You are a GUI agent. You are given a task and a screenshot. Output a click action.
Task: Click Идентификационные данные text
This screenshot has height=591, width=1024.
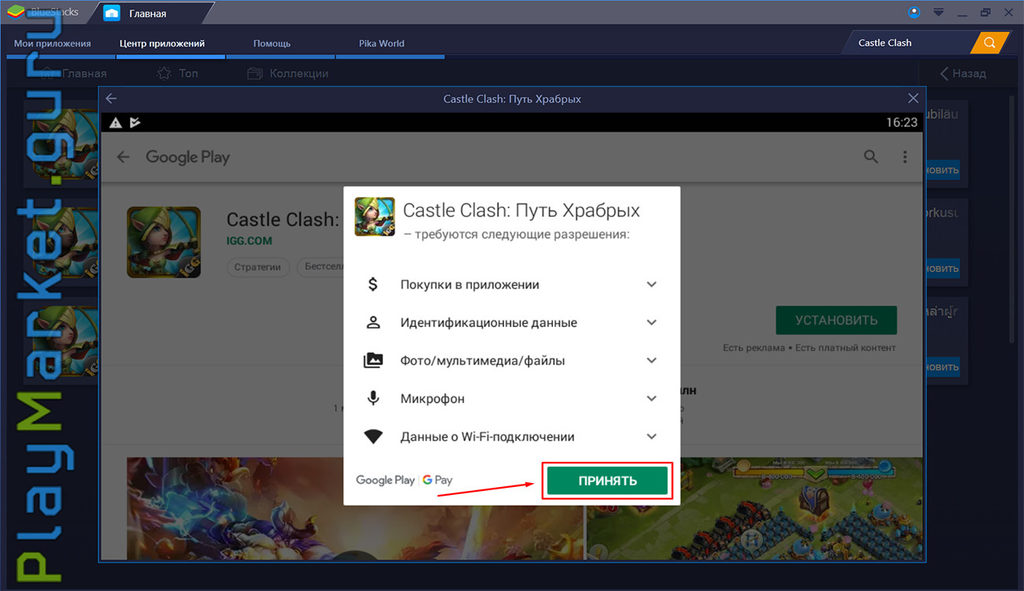coord(488,323)
